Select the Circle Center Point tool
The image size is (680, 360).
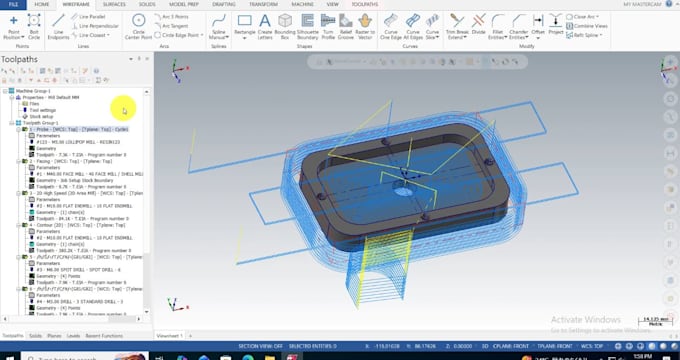pyautogui.click(x=138, y=26)
